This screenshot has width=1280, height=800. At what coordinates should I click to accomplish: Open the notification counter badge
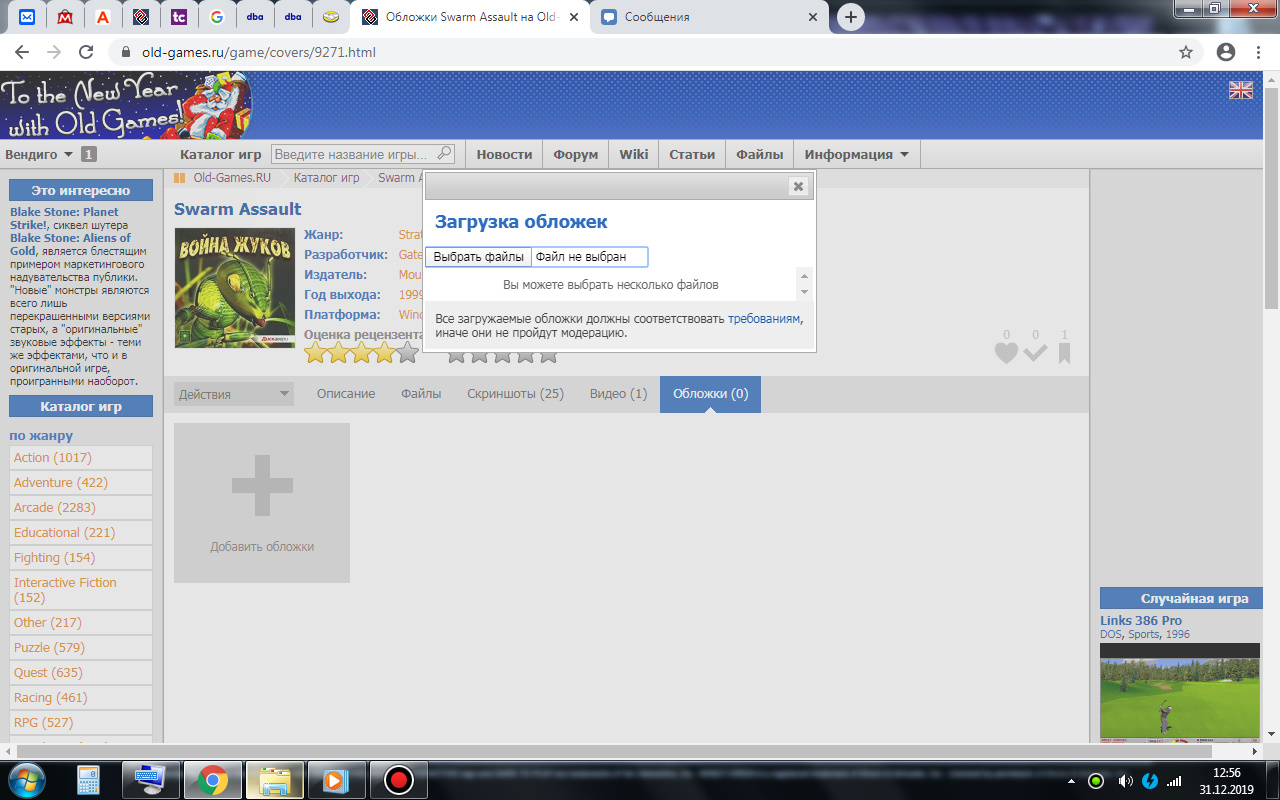click(89, 154)
